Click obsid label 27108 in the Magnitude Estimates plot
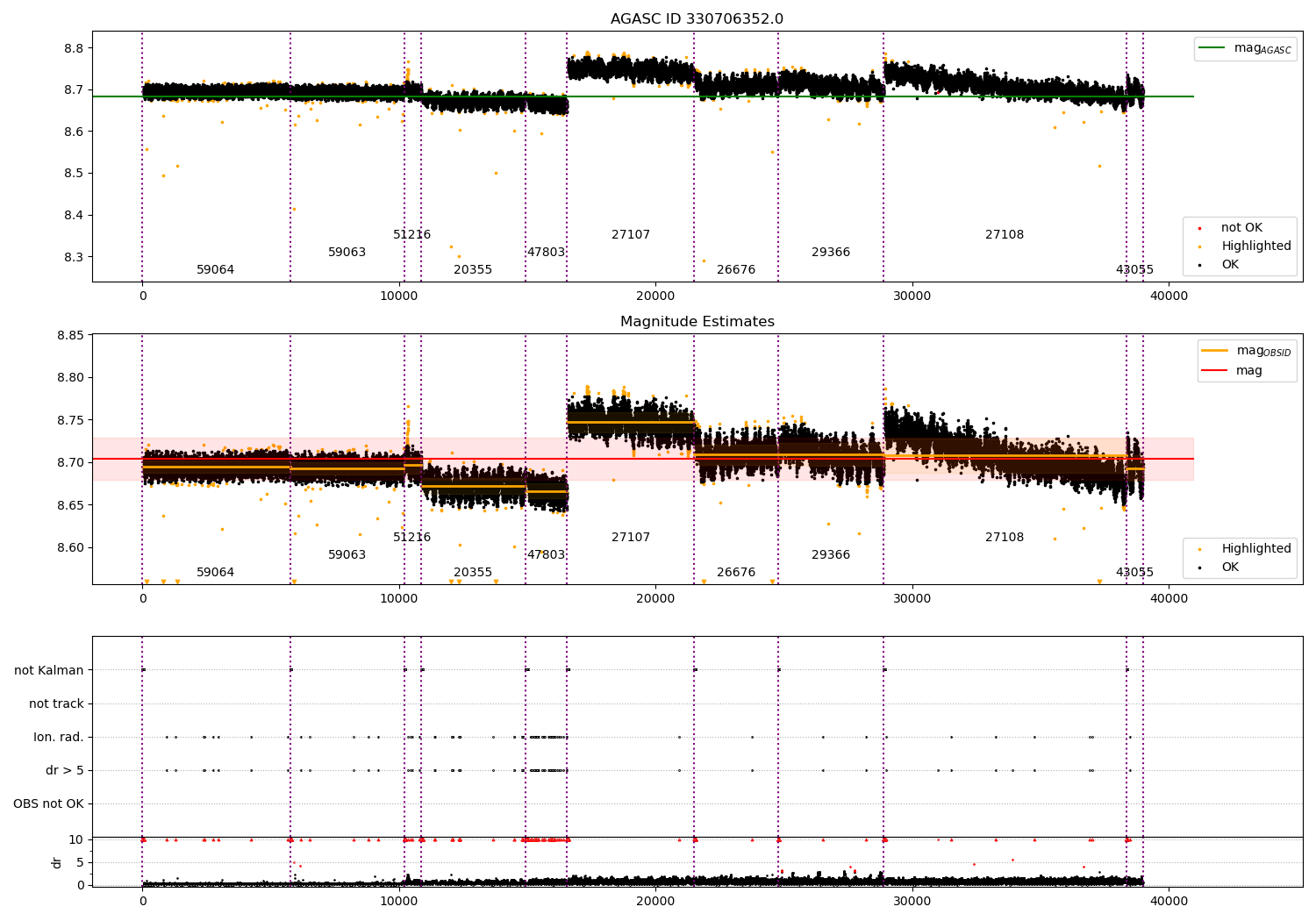Screen dimensions: 1316x921 click(x=1005, y=538)
